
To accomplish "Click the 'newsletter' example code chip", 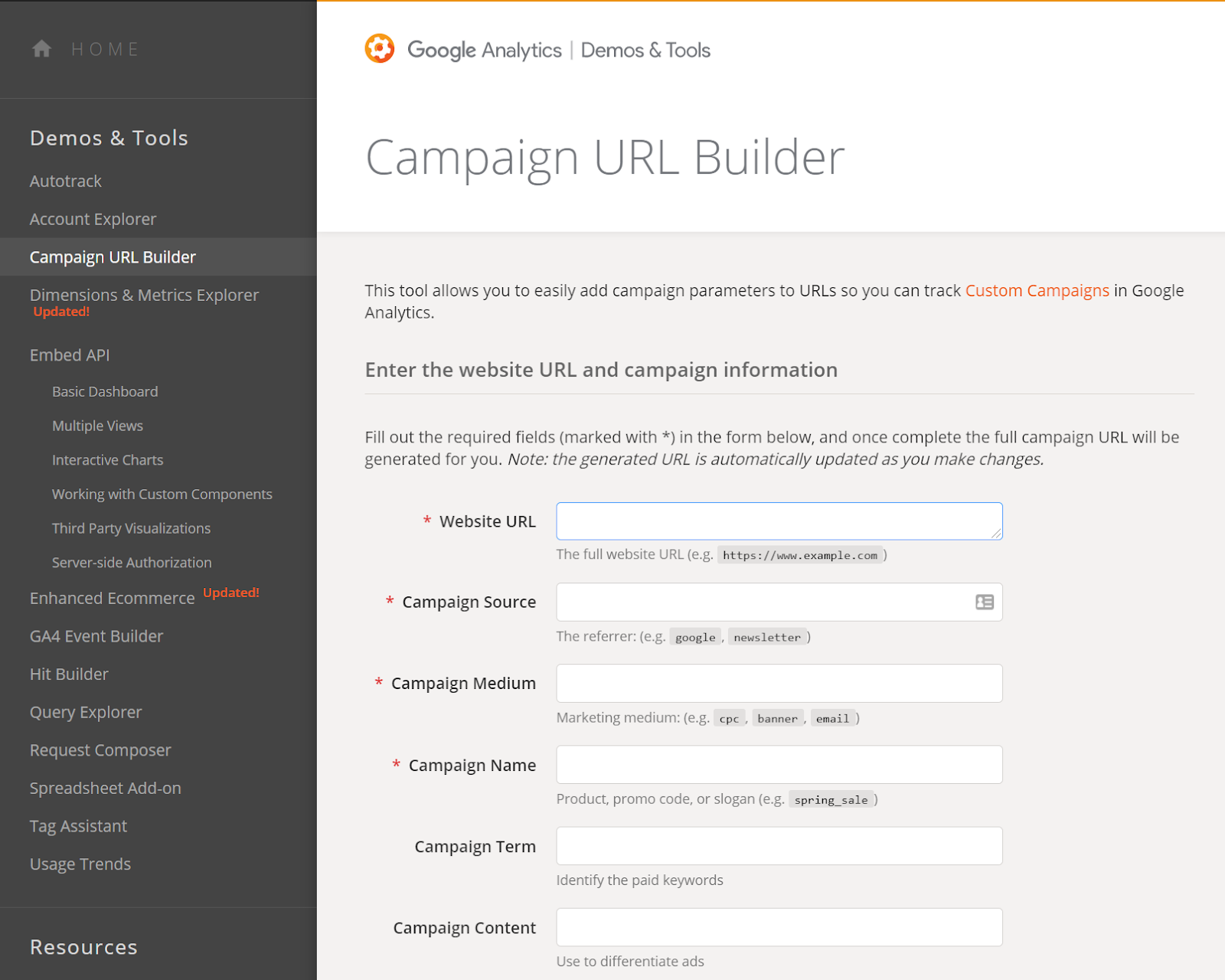I will [x=767, y=637].
